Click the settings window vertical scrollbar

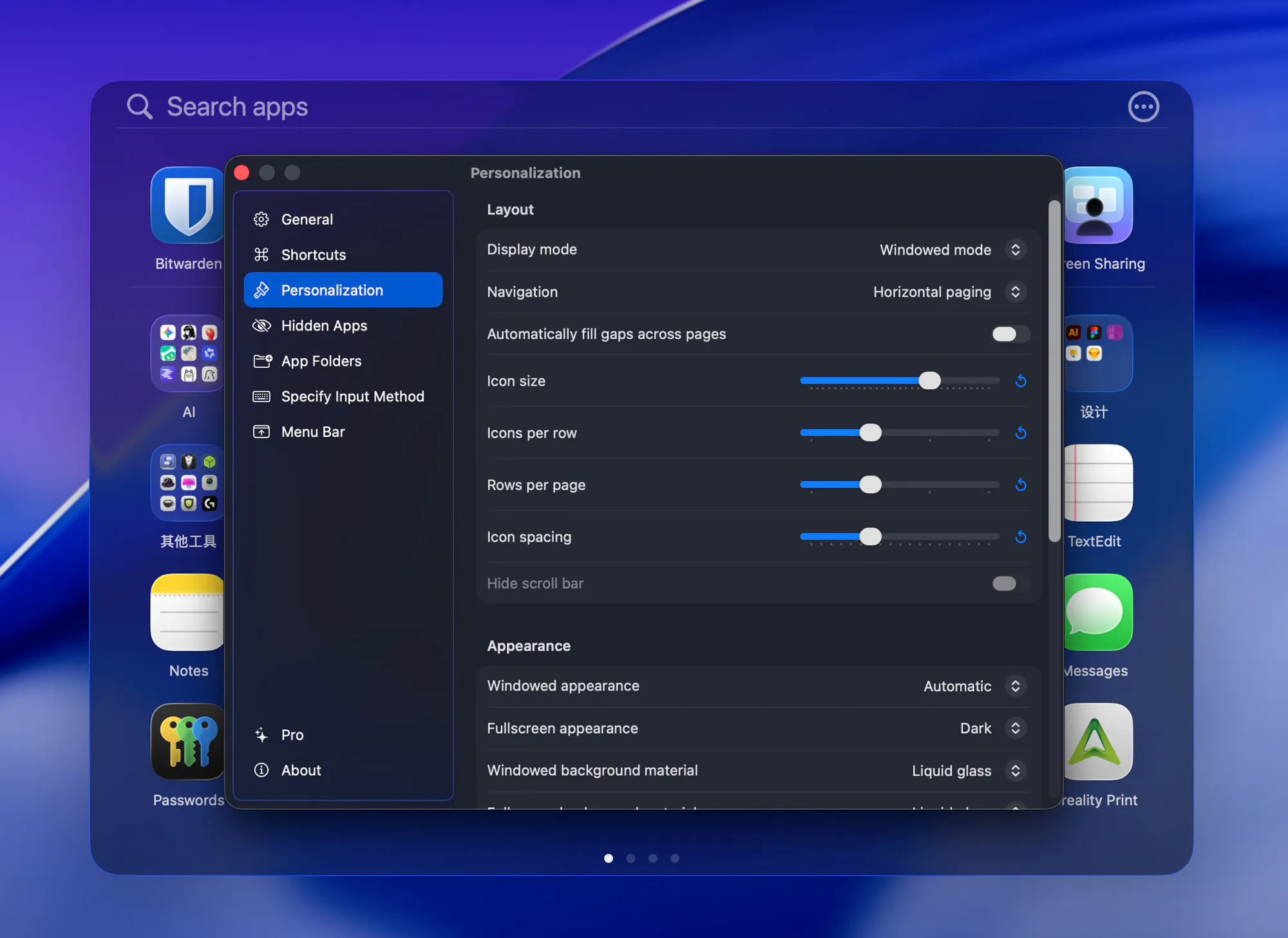(x=1054, y=371)
